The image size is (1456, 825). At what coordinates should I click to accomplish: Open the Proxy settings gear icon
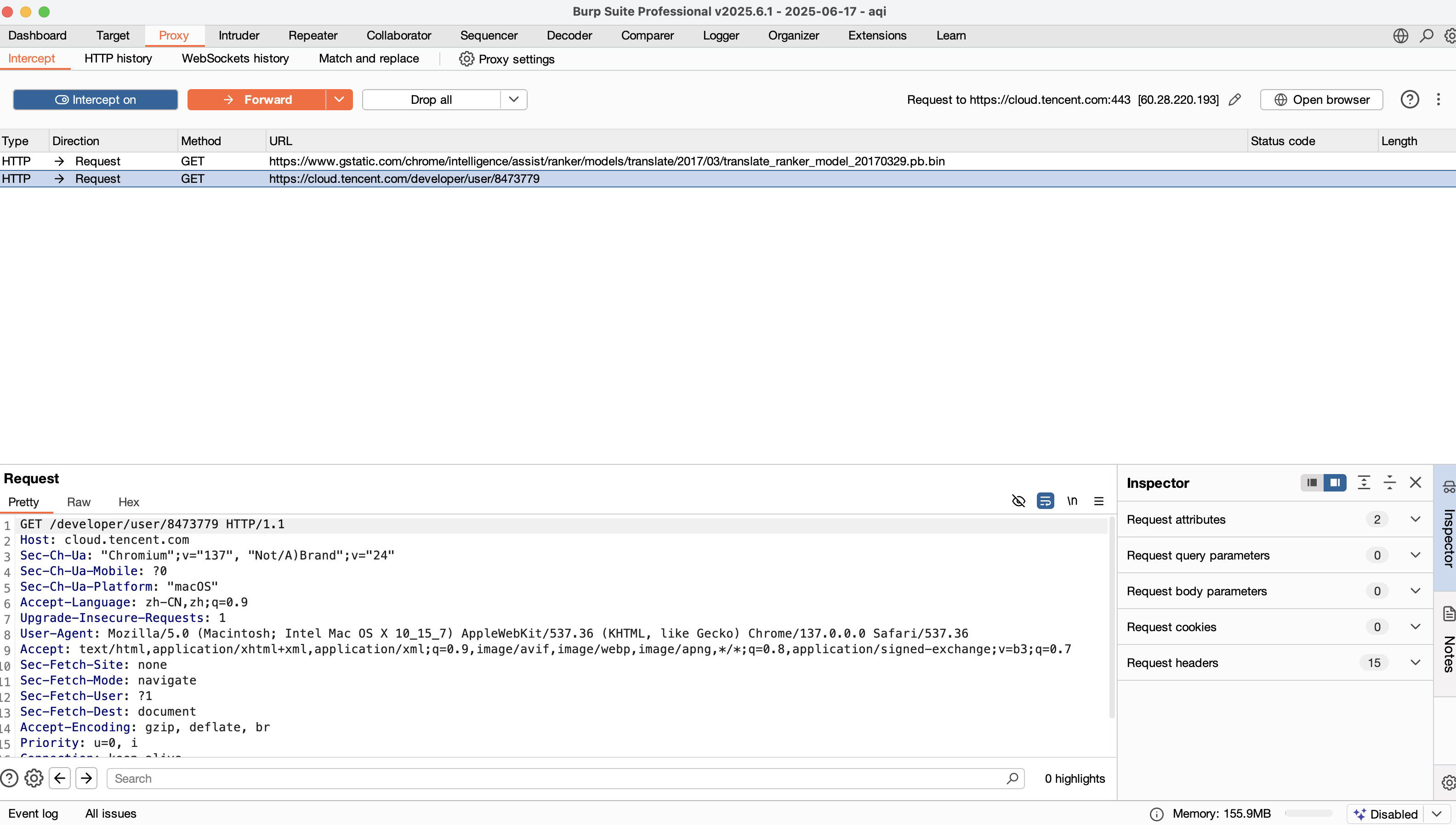tap(466, 59)
